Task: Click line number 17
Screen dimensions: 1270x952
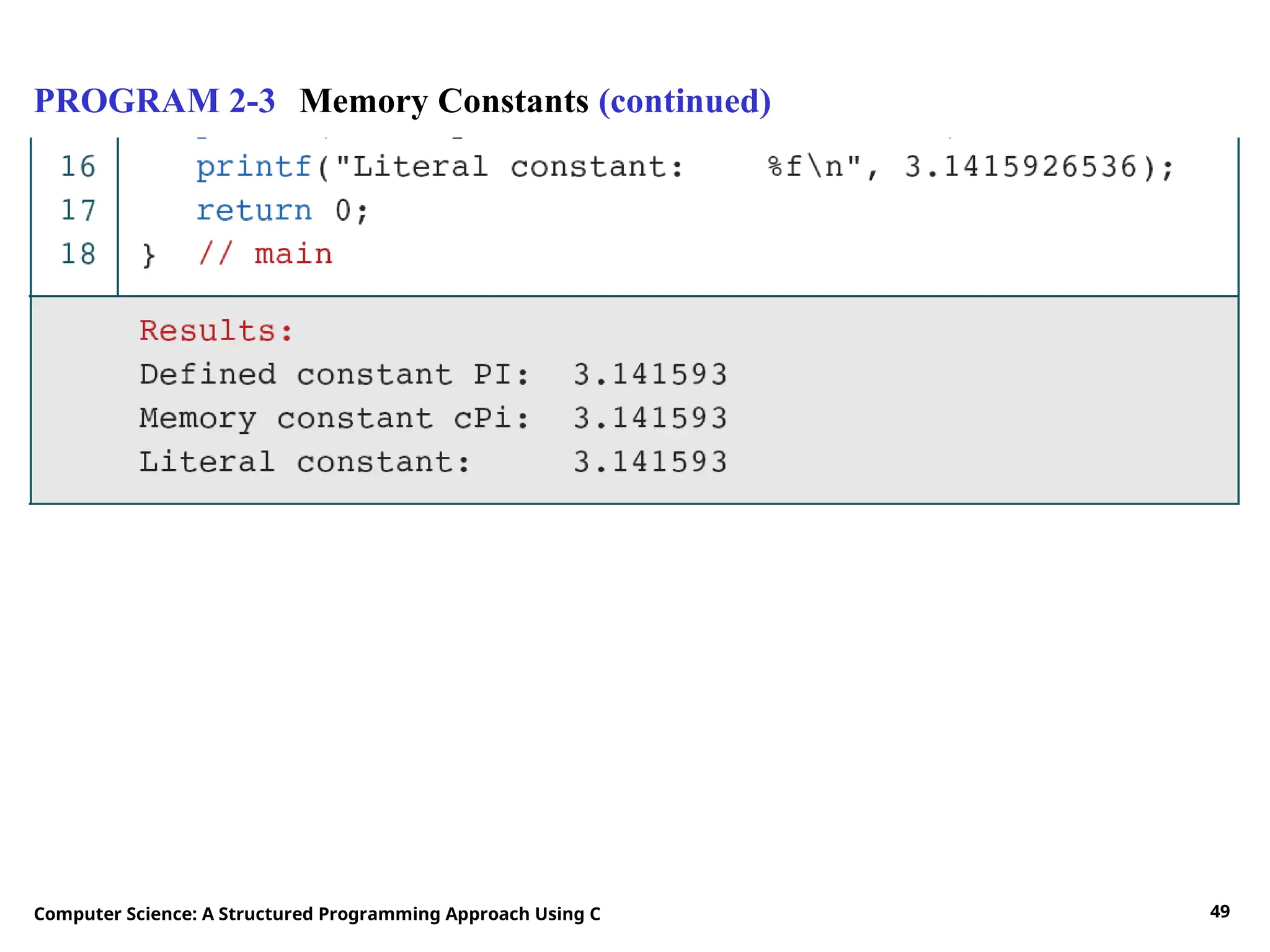Action: 78,210
